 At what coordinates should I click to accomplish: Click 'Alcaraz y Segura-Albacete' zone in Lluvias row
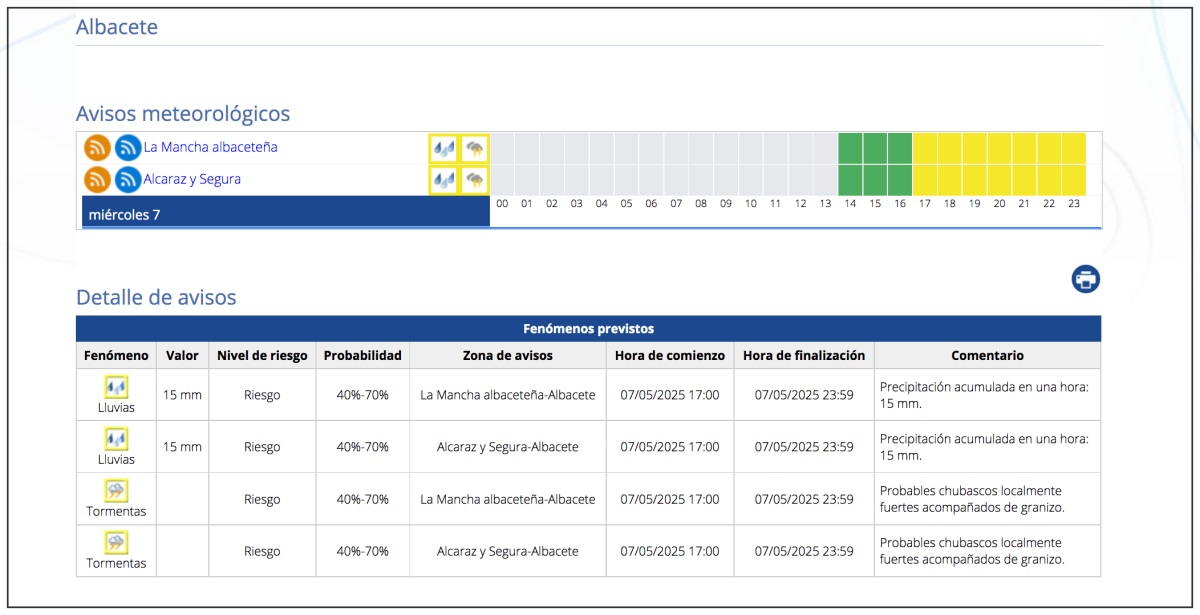[x=508, y=447]
